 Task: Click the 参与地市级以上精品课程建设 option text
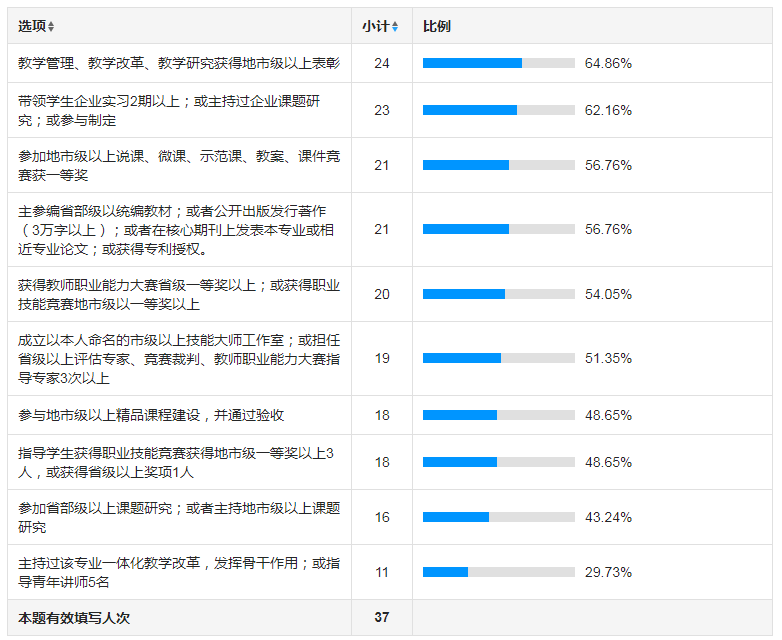[x=152, y=414]
